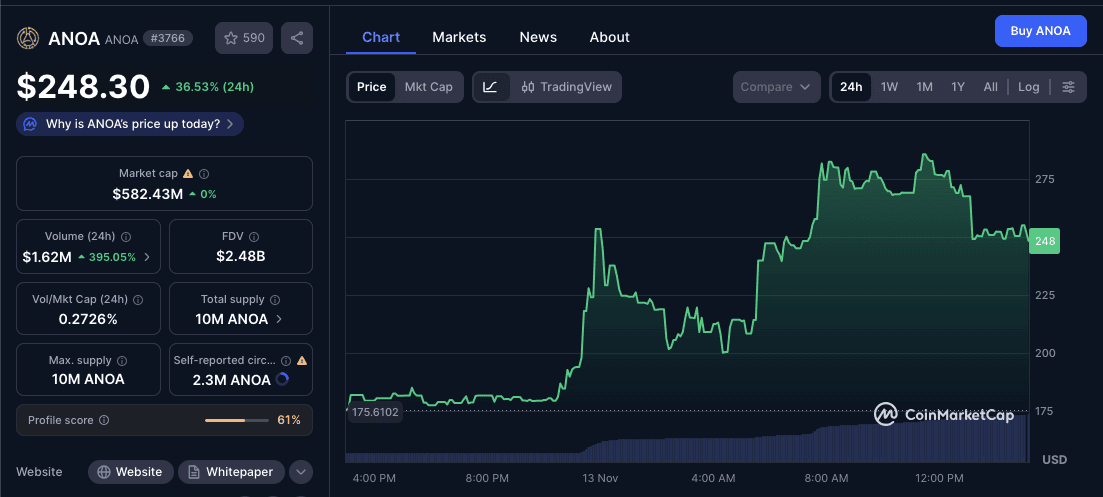Select the 1W time range
The image size is (1103, 497).
pyautogui.click(x=889, y=87)
